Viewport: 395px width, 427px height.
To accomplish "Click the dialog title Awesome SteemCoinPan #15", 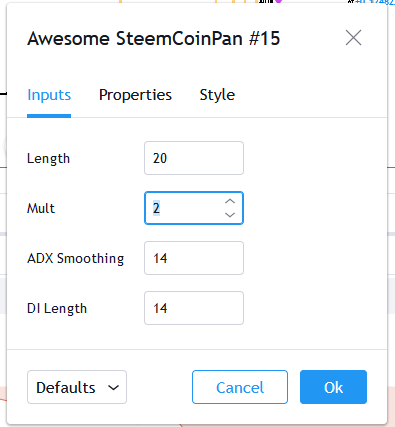I will pyautogui.click(x=154, y=38).
